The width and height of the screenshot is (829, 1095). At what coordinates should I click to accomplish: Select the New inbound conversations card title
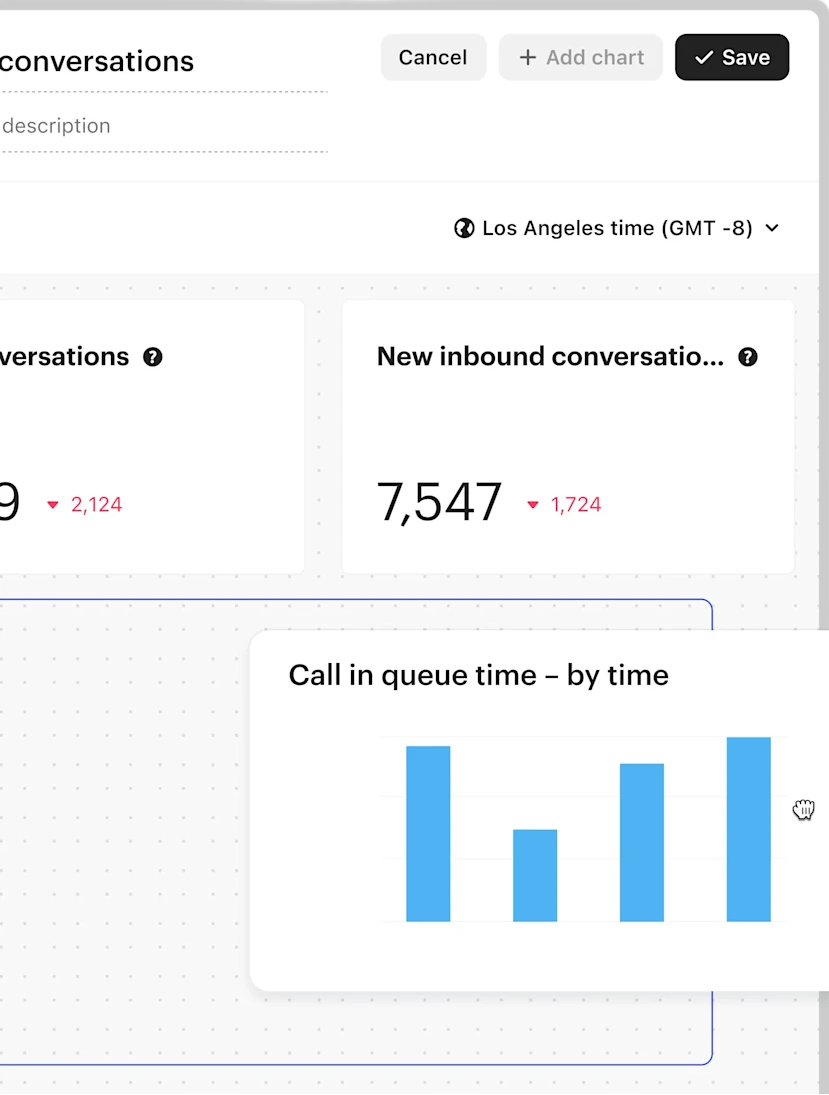(x=550, y=357)
